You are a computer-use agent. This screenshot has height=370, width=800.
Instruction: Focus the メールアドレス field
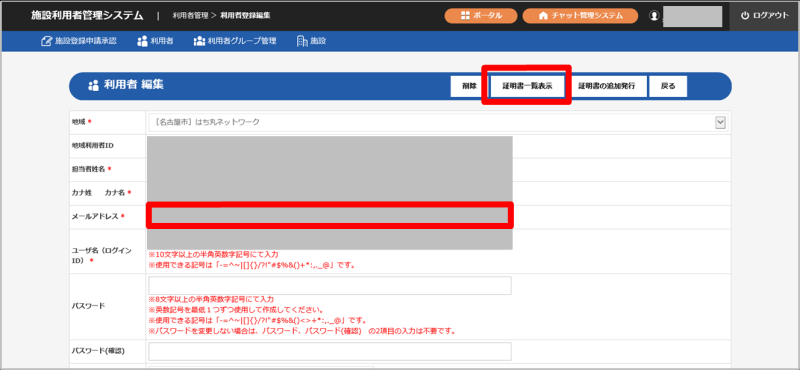coord(330,216)
